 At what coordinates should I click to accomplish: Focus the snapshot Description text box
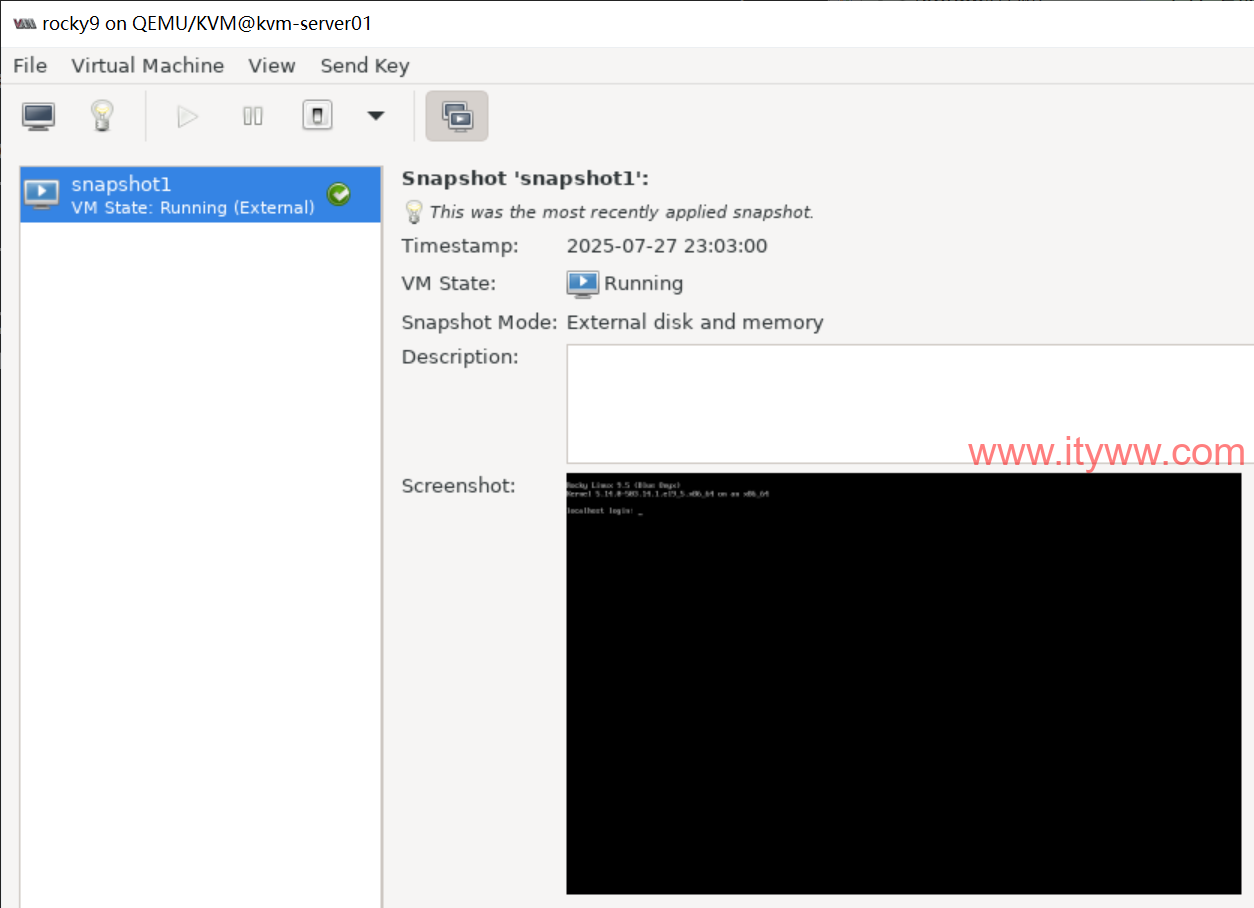coord(910,404)
